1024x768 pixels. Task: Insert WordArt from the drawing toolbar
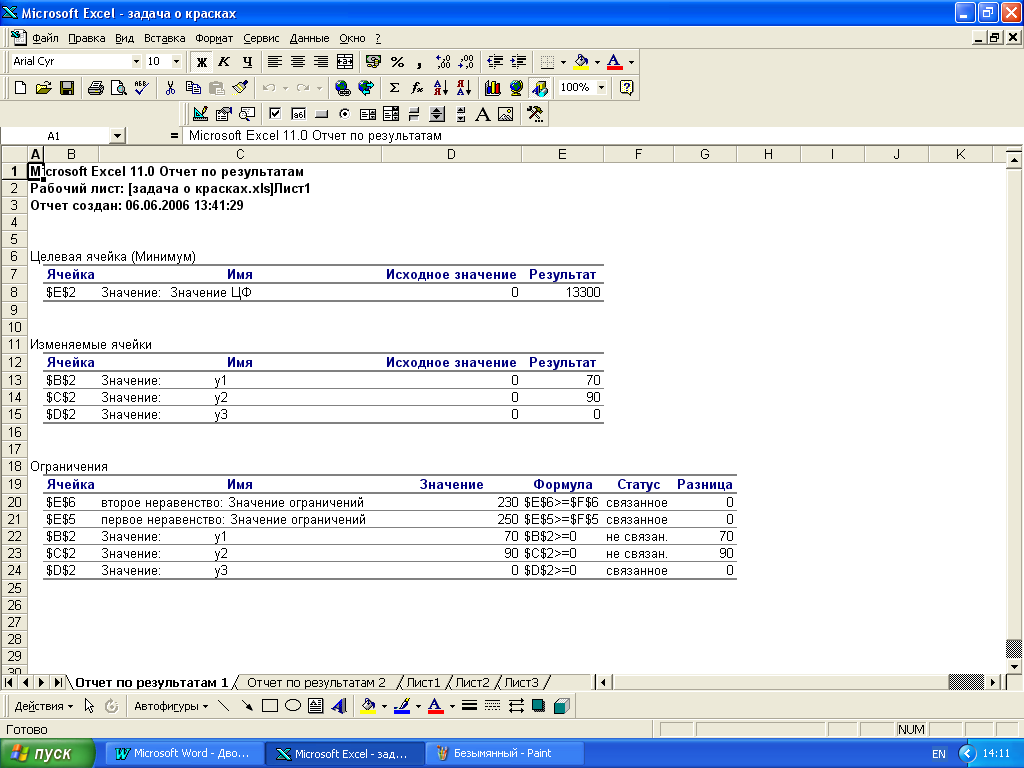338,706
